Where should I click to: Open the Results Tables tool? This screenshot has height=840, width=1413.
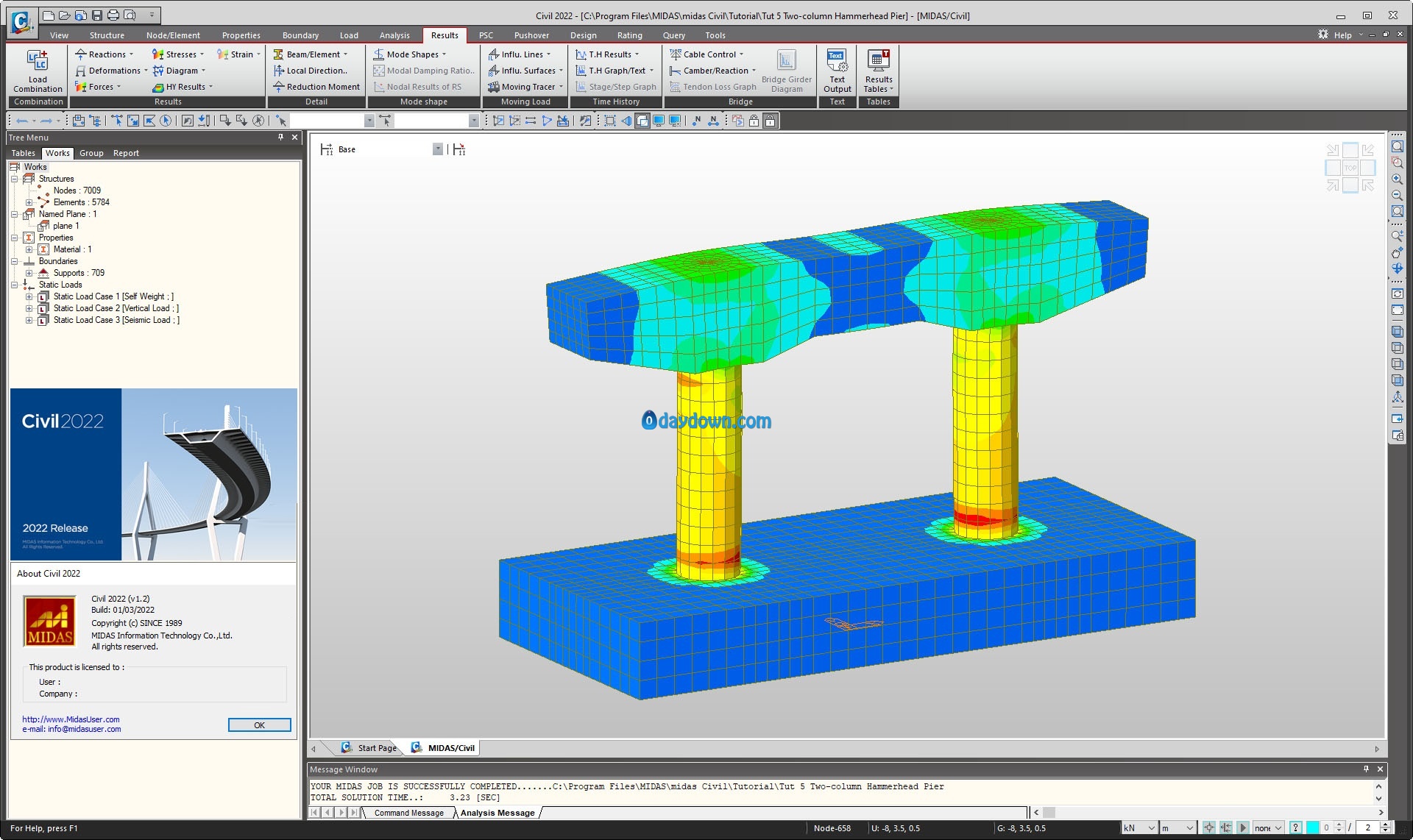click(x=878, y=71)
